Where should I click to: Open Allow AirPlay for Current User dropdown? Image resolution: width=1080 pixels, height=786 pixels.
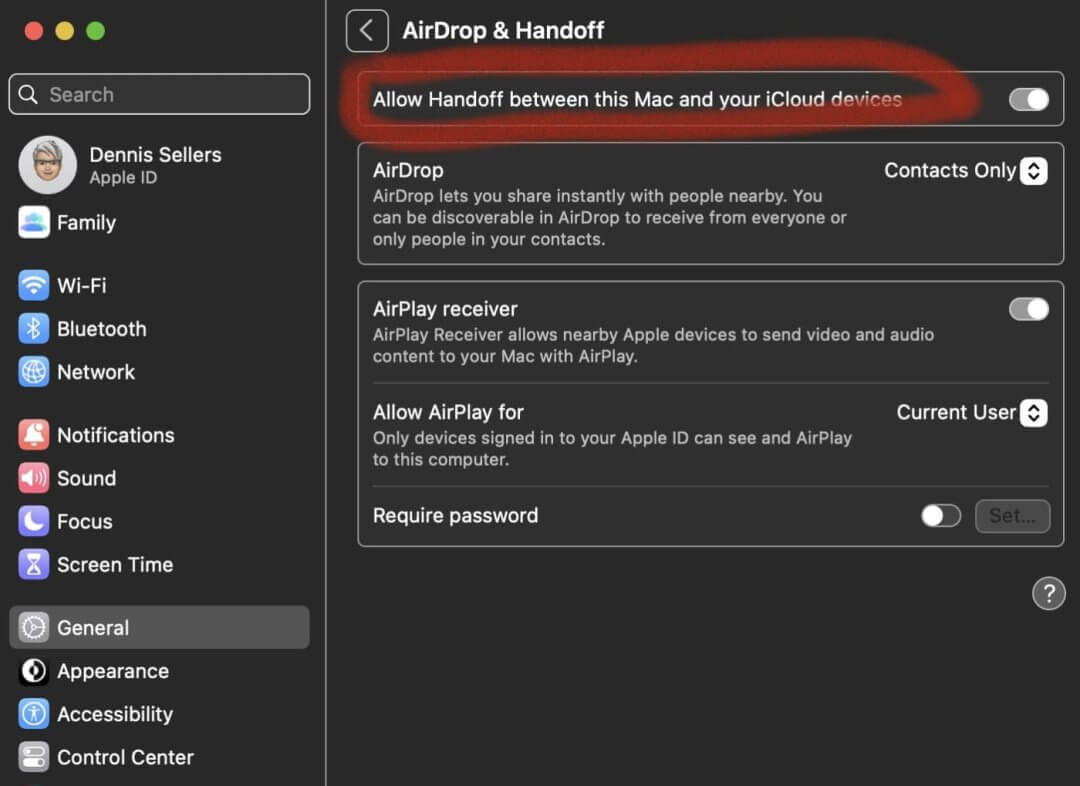[1033, 413]
